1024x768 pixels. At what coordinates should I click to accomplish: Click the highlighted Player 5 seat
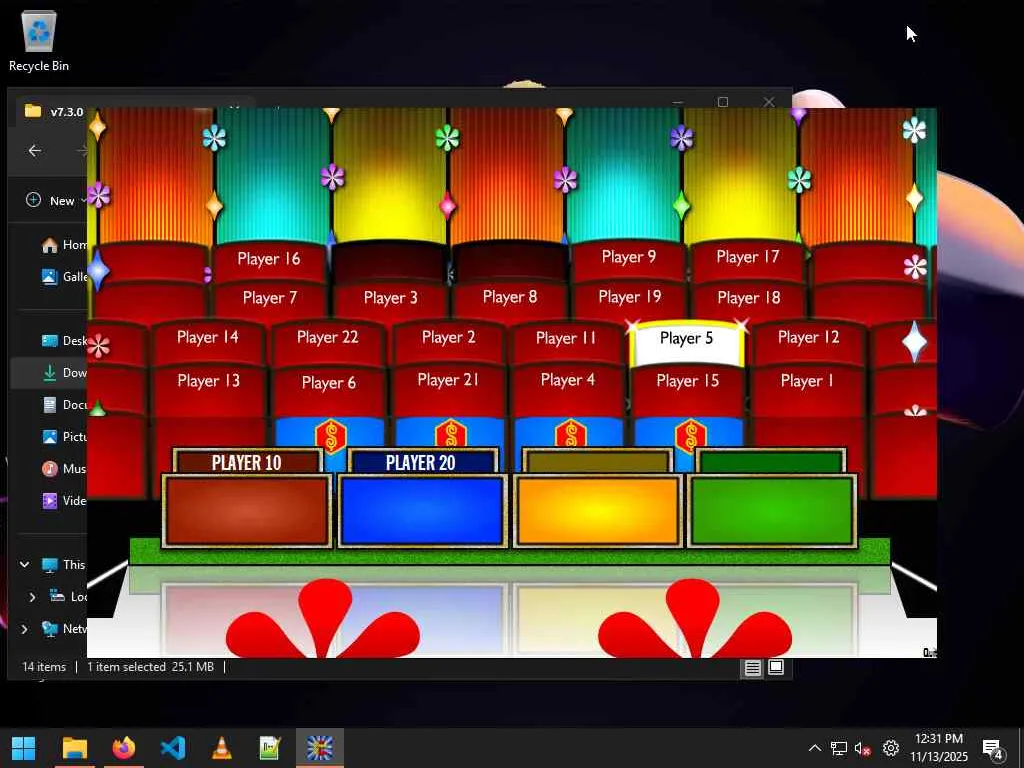(686, 342)
